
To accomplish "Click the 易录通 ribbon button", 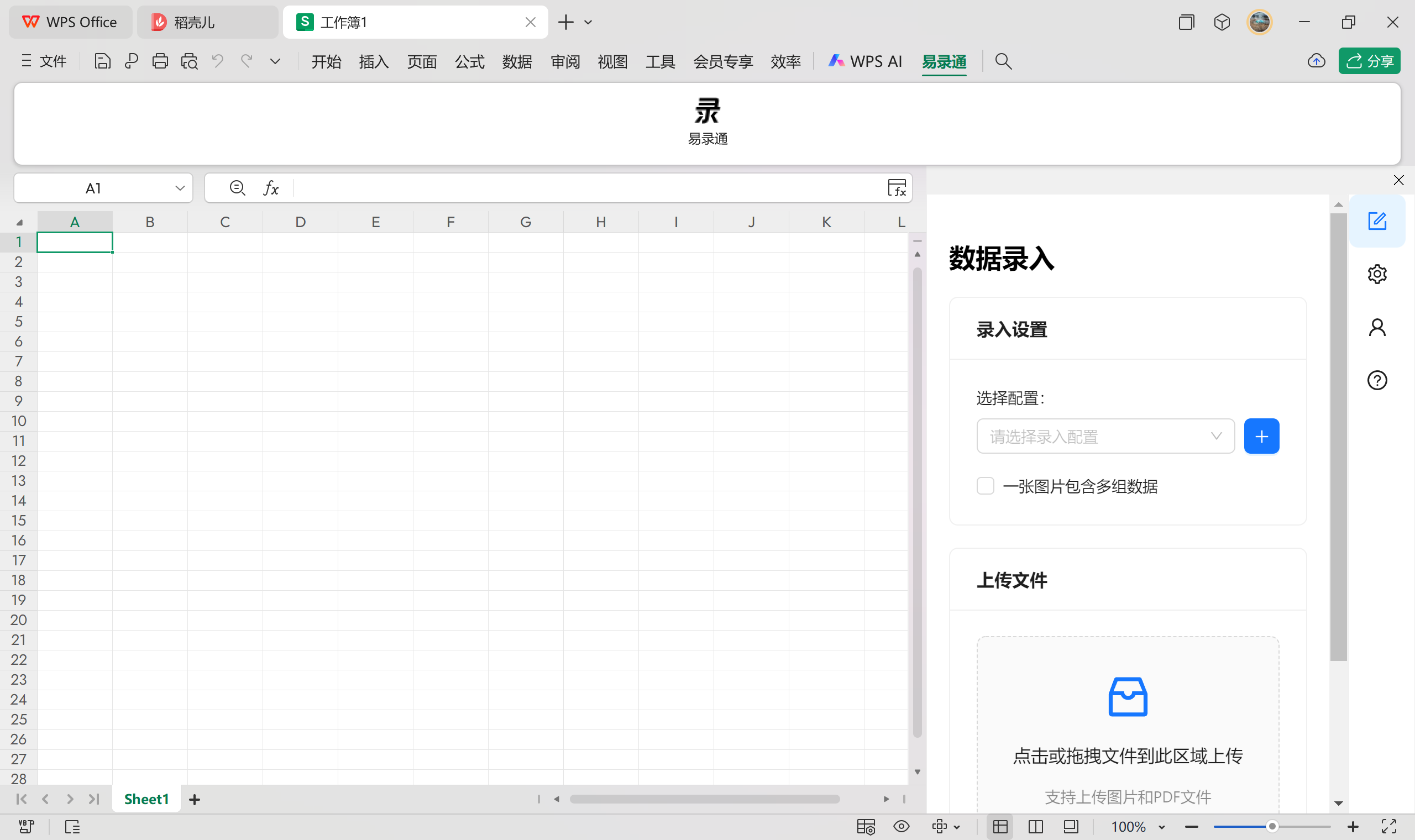I will pos(707,122).
